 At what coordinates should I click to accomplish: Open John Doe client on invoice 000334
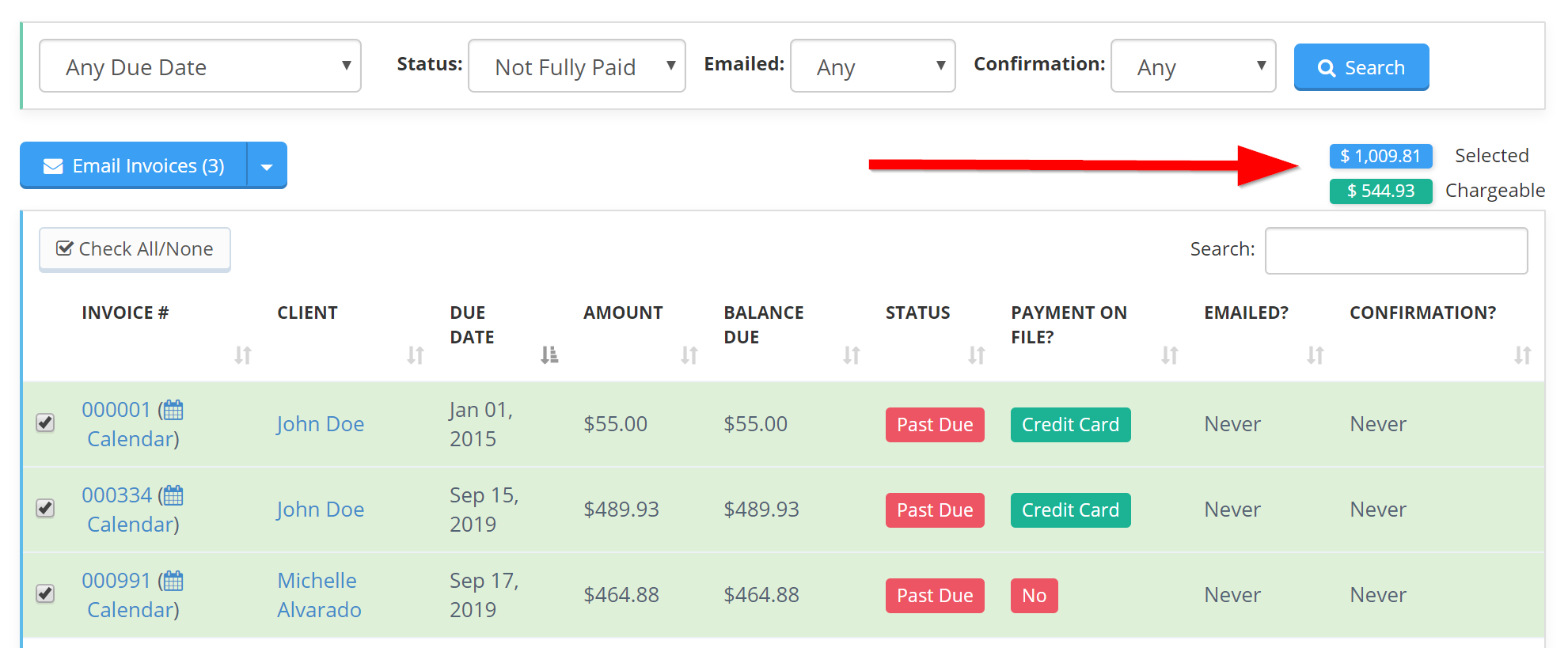[321, 510]
